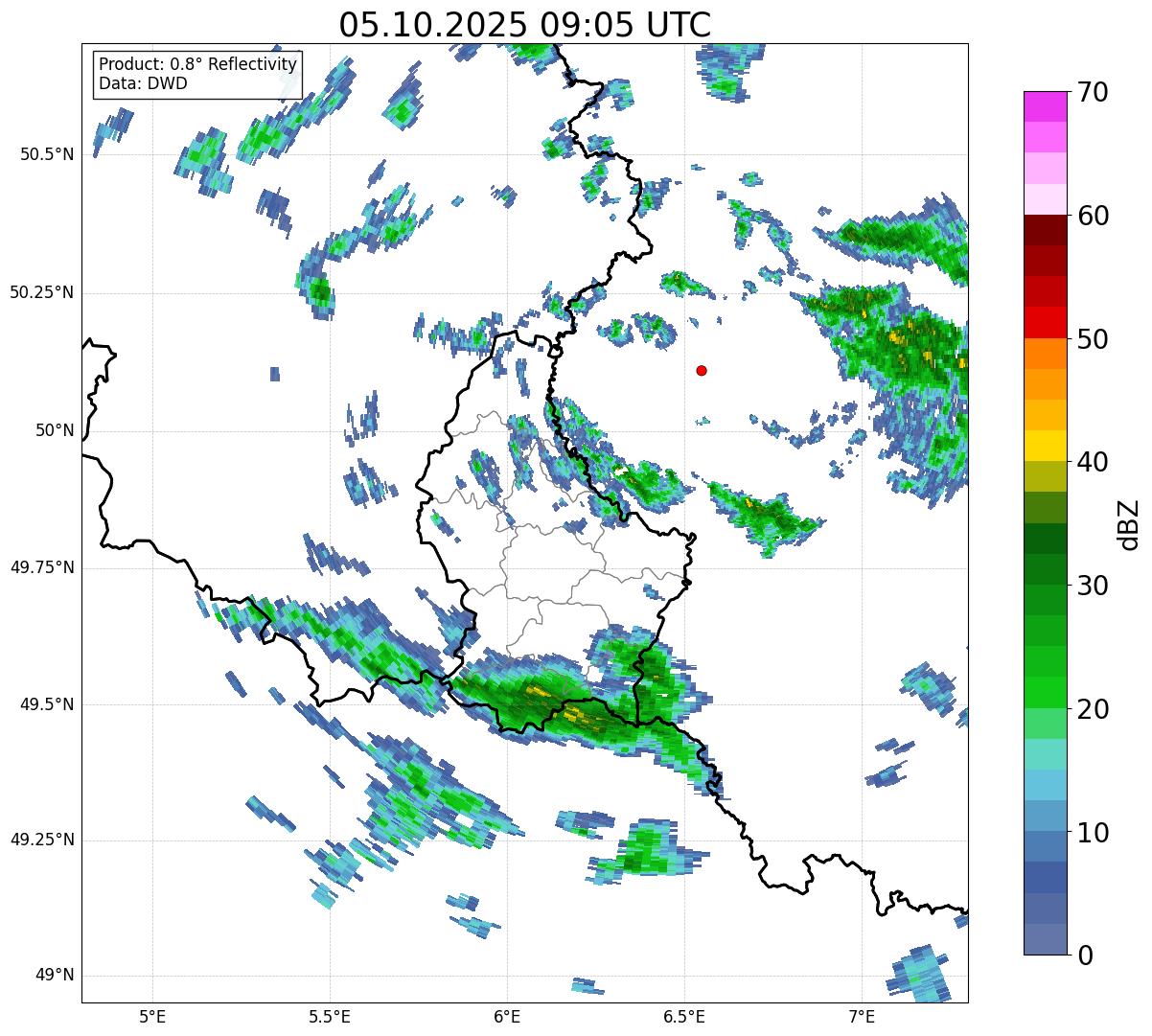Image resolution: width=1152 pixels, height=1036 pixels.
Task: Click the '30' colorbar tick label
Action: 1093,586
